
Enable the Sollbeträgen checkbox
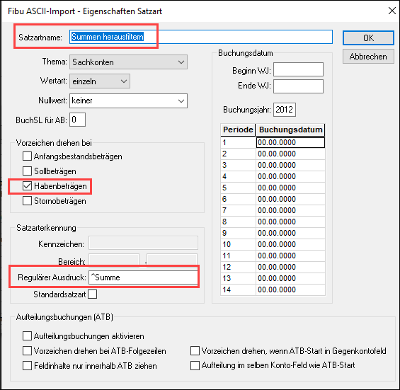pyautogui.click(x=27, y=171)
